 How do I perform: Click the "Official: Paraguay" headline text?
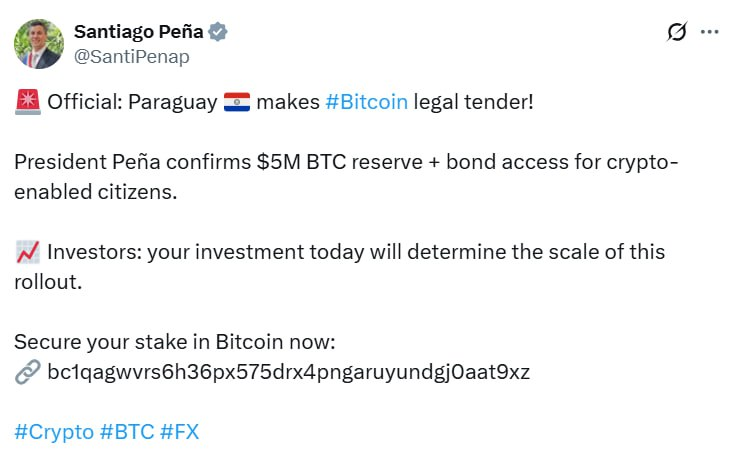coord(131,102)
